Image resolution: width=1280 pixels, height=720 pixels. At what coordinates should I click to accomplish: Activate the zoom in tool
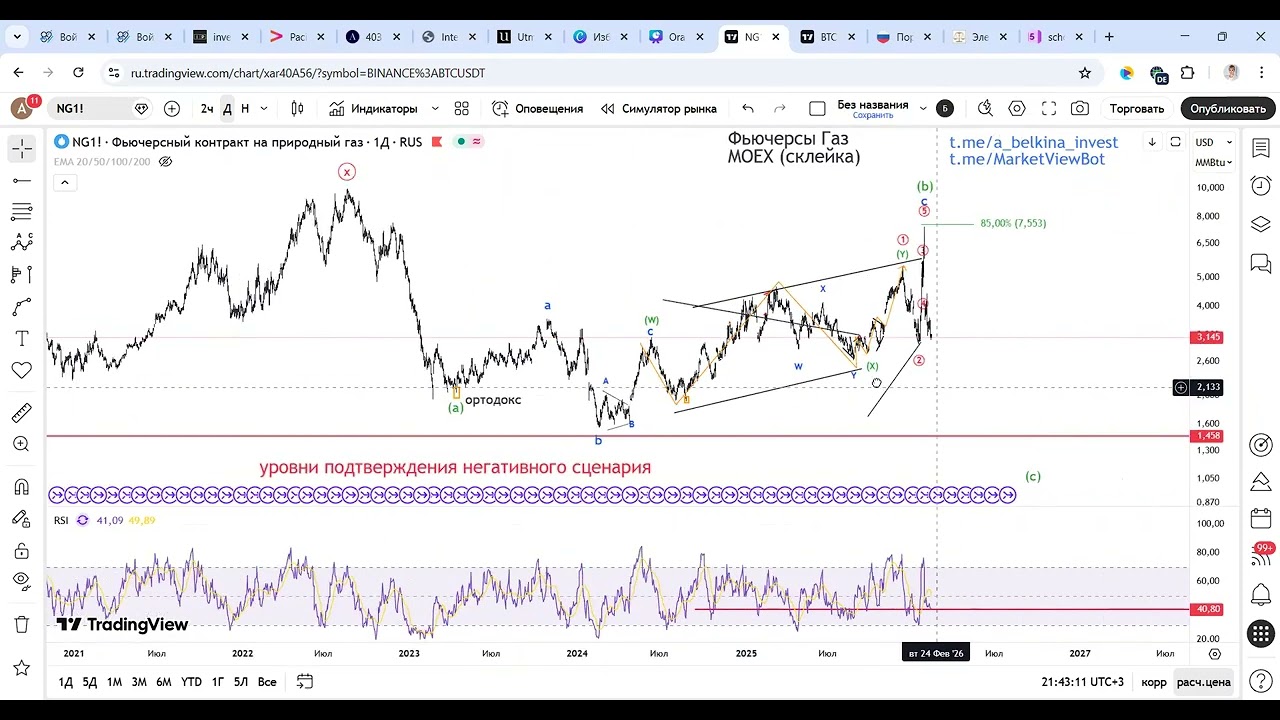tap(21, 445)
